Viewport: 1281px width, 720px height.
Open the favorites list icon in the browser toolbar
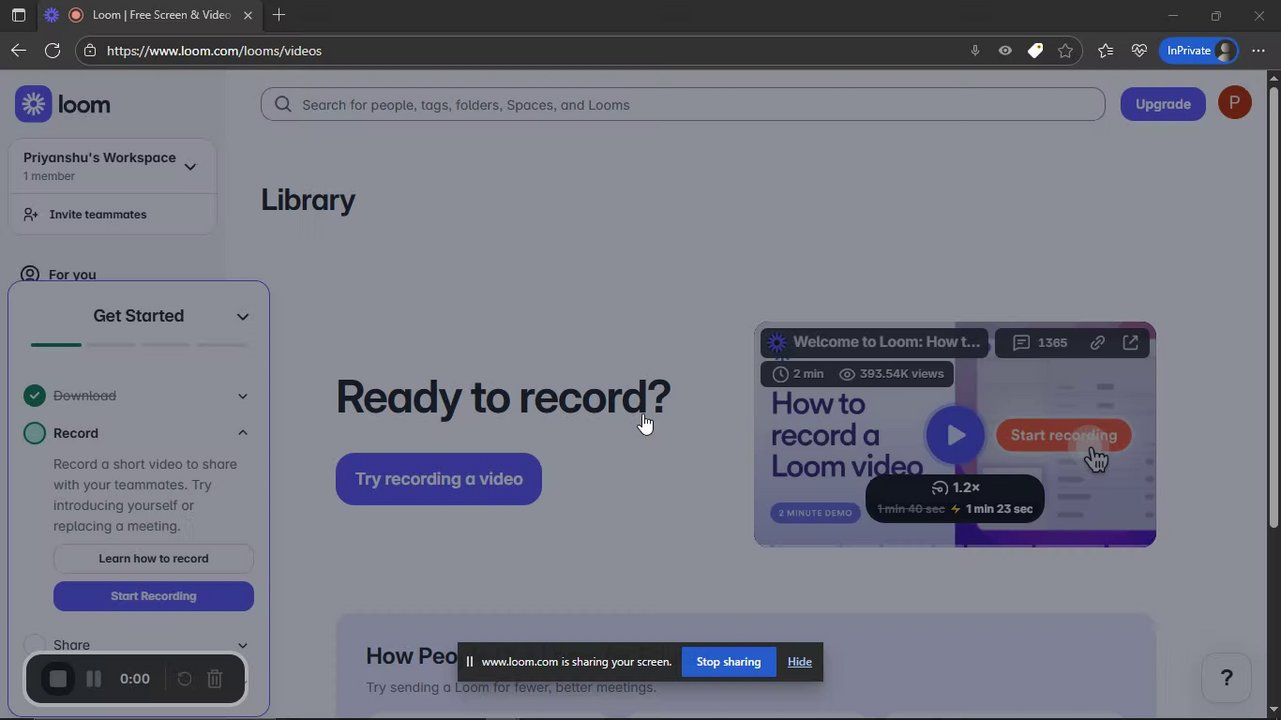click(1105, 50)
